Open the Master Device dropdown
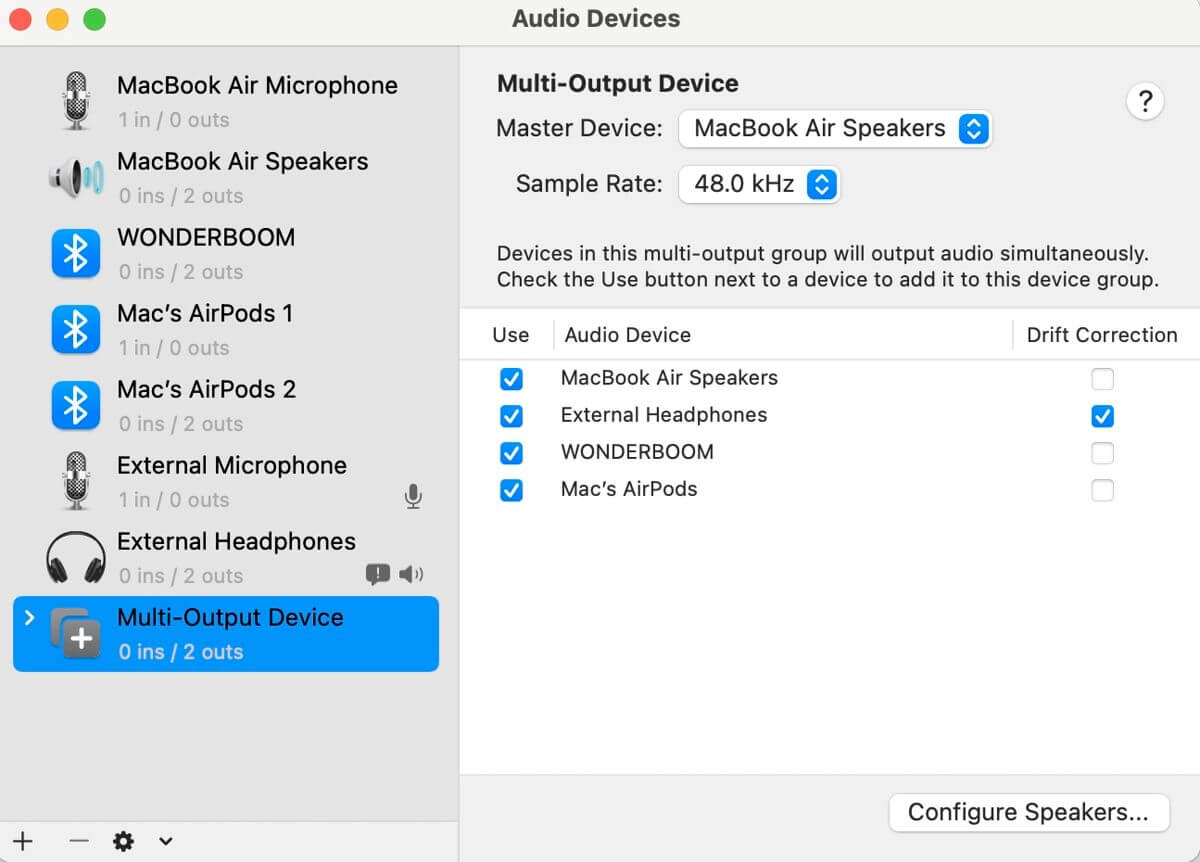The height and width of the screenshot is (862, 1200). 835,129
